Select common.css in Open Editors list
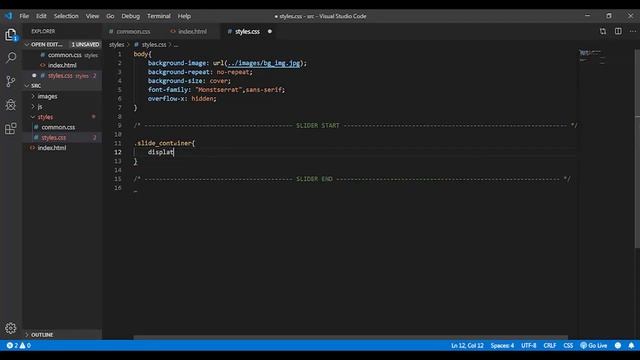This screenshot has width=640, height=360. point(64,55)
